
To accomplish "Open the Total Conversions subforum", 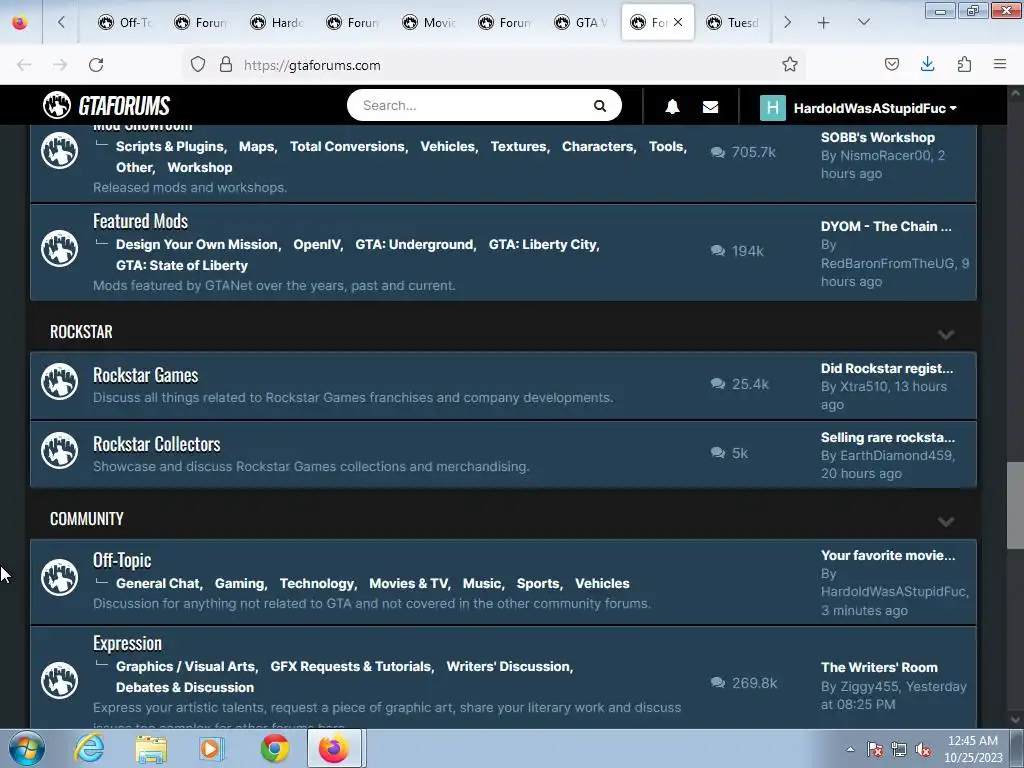I will tap(347, 146).
